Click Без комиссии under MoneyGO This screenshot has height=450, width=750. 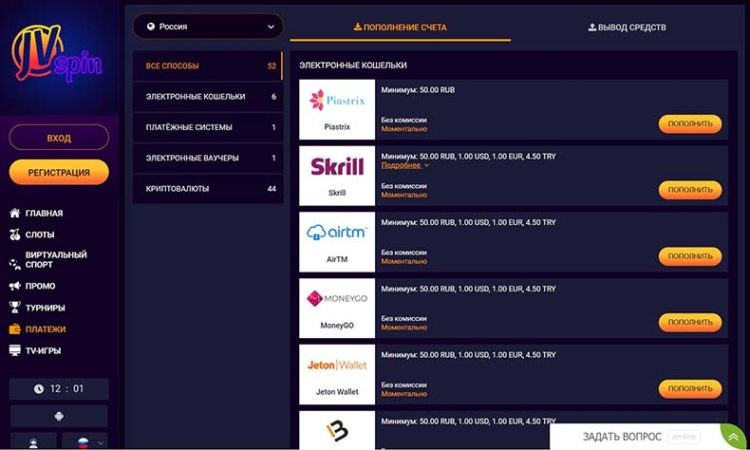click(404, 318)
